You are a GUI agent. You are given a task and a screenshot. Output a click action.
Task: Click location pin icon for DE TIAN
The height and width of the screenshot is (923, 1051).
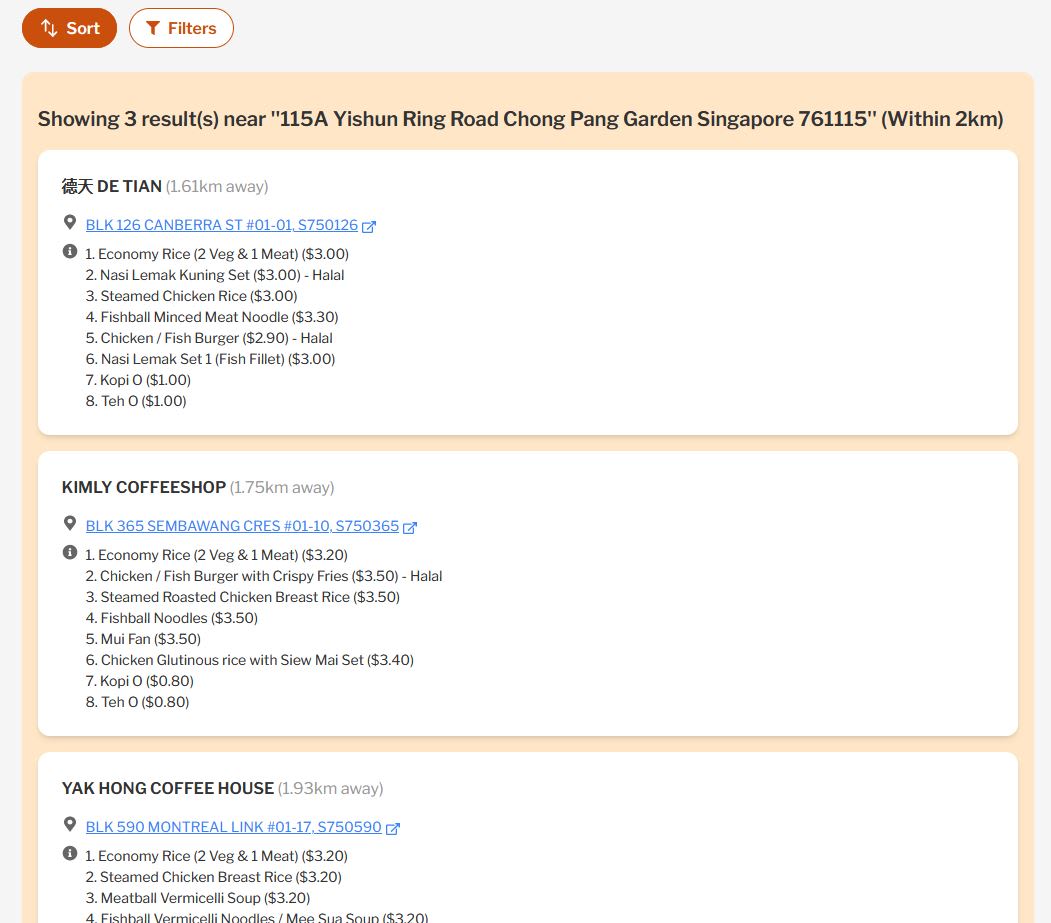pos(70,222)
